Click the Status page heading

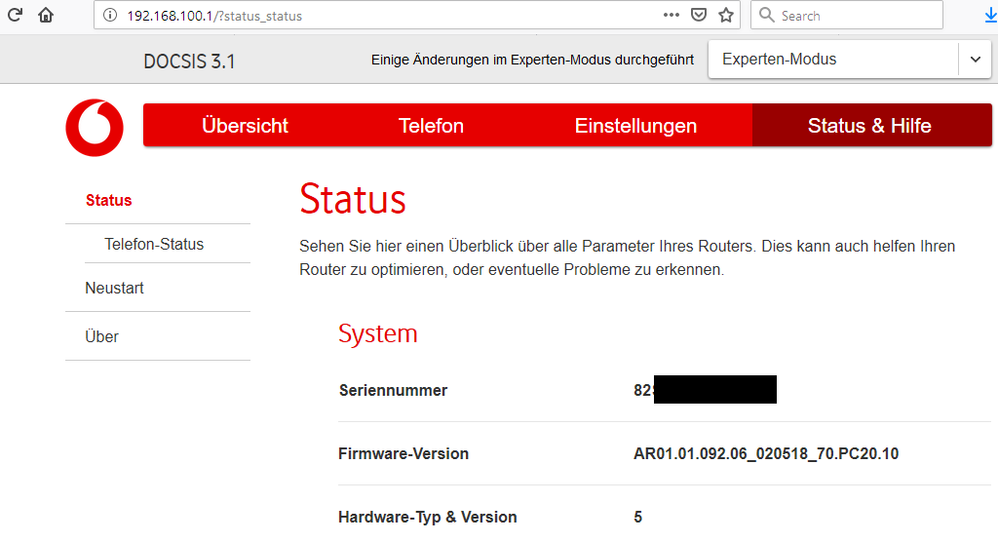pos(353,199)
